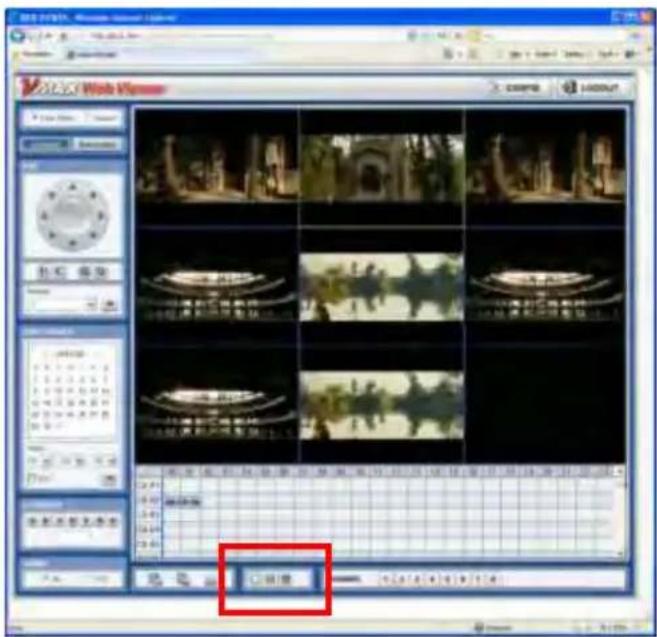Pan the PTZ camera left with the wheel arrow
The width and height of the screenshot is (657, 637).
pos(44,216)
